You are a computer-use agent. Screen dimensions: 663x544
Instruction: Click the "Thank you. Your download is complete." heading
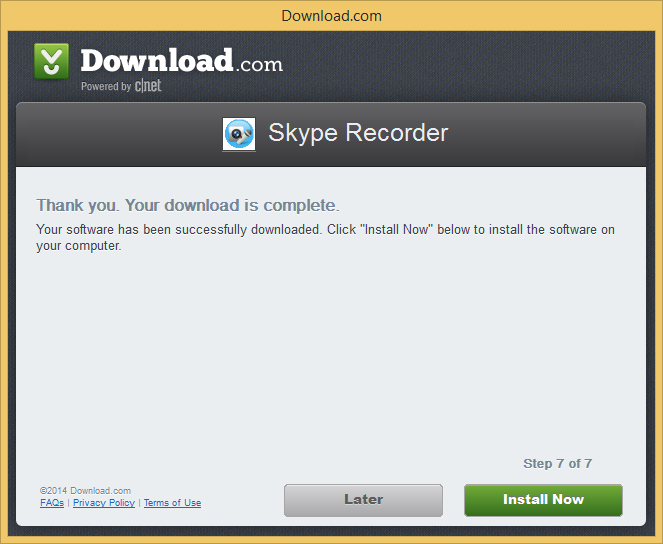(188, 205)
